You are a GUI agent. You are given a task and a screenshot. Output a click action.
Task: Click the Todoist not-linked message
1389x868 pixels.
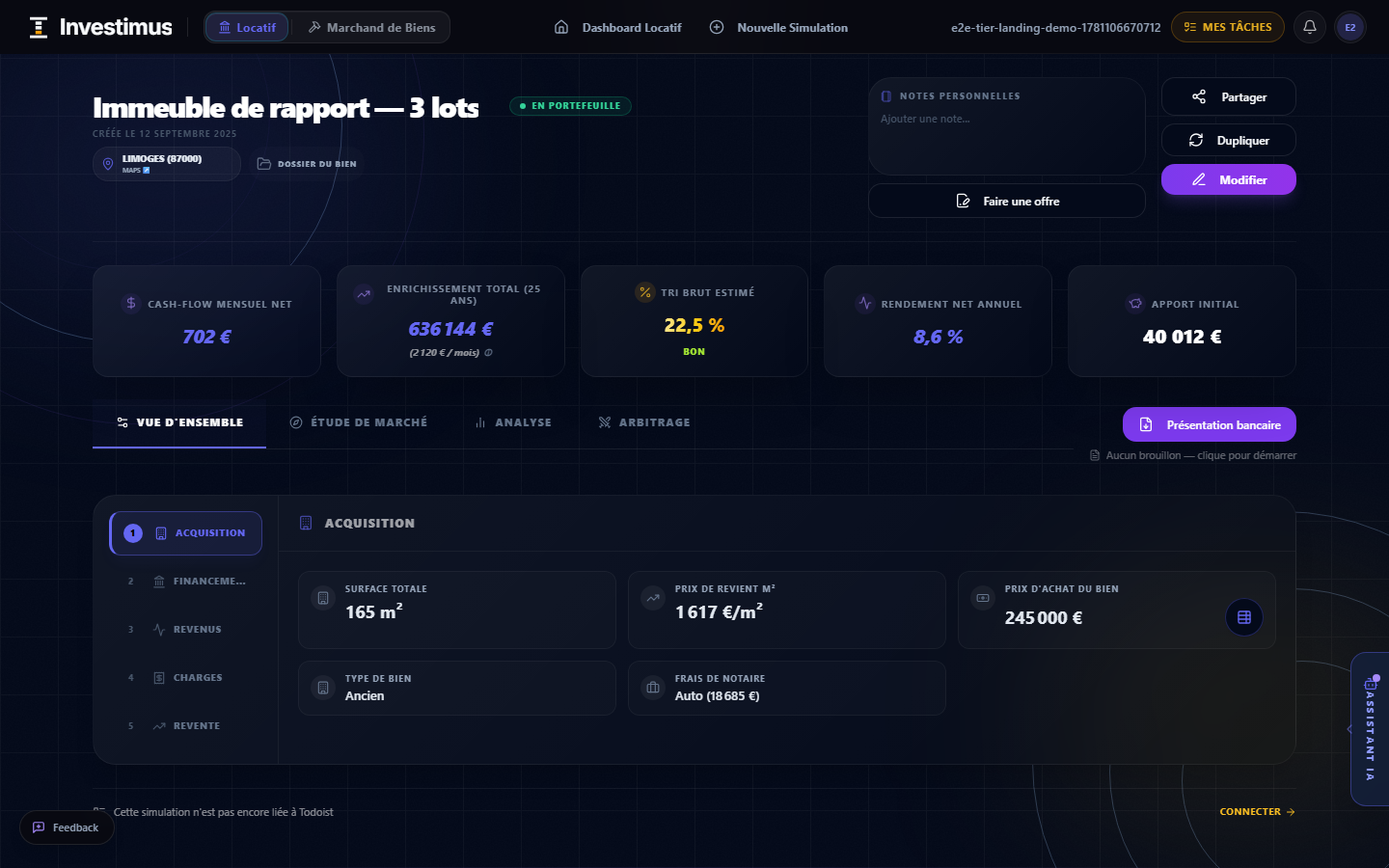[224, 812]
